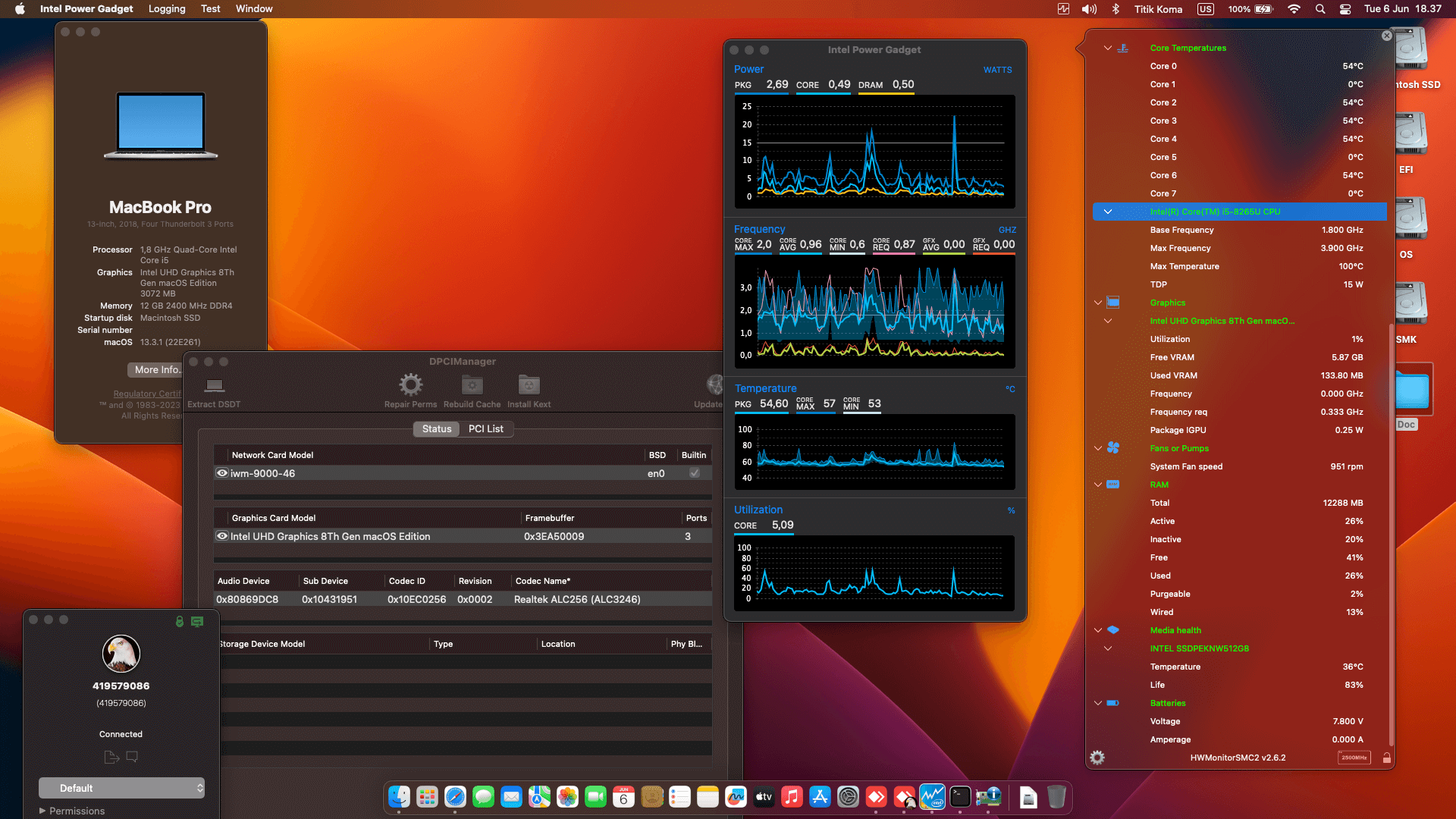Click the RAM chip icon in HWMonitorSMC2
Viewport: 1456px width, 819px height.
[x=1113, y=485]
